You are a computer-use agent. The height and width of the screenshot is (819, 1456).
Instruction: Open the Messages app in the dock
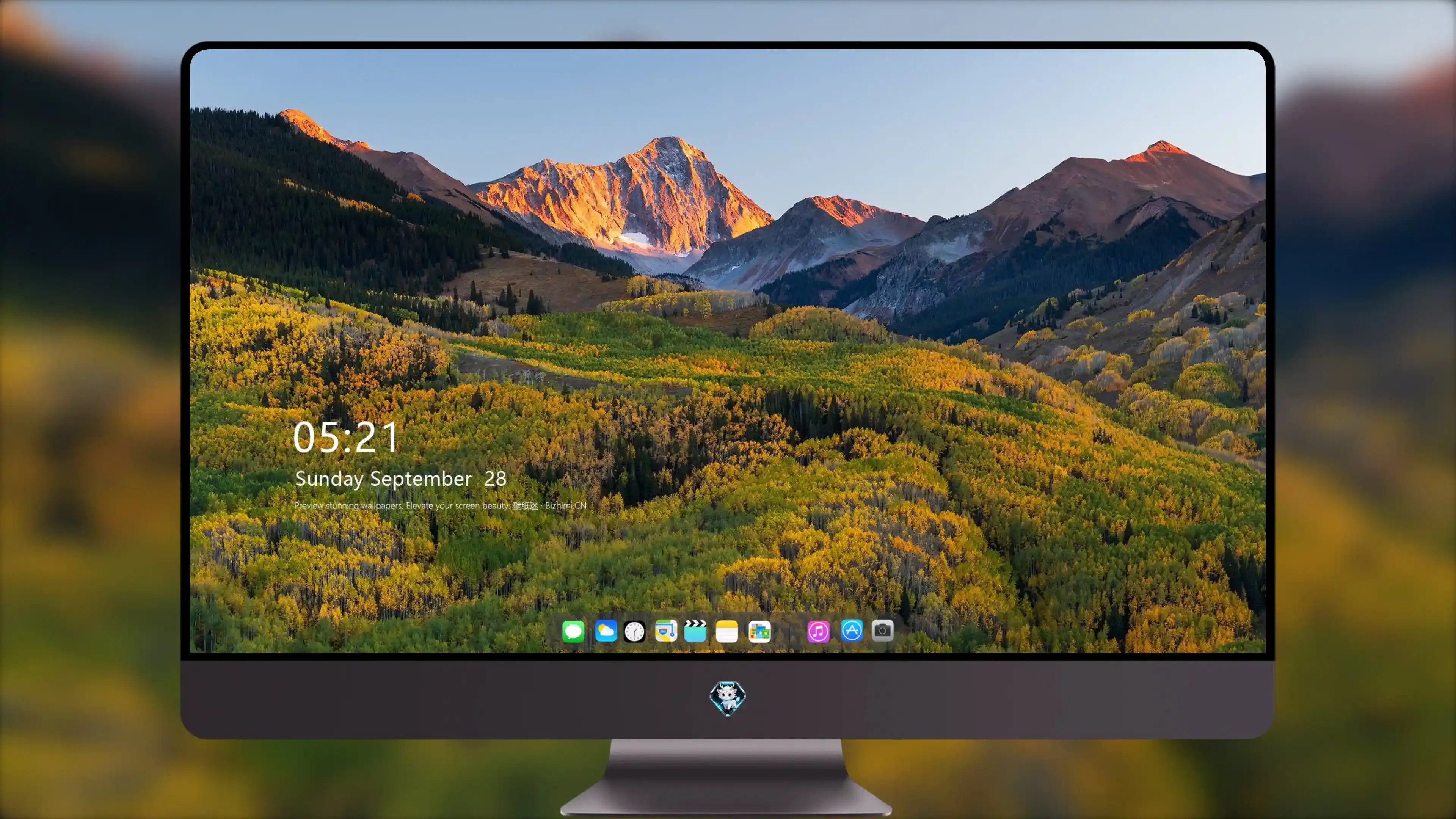click(573, 631)
